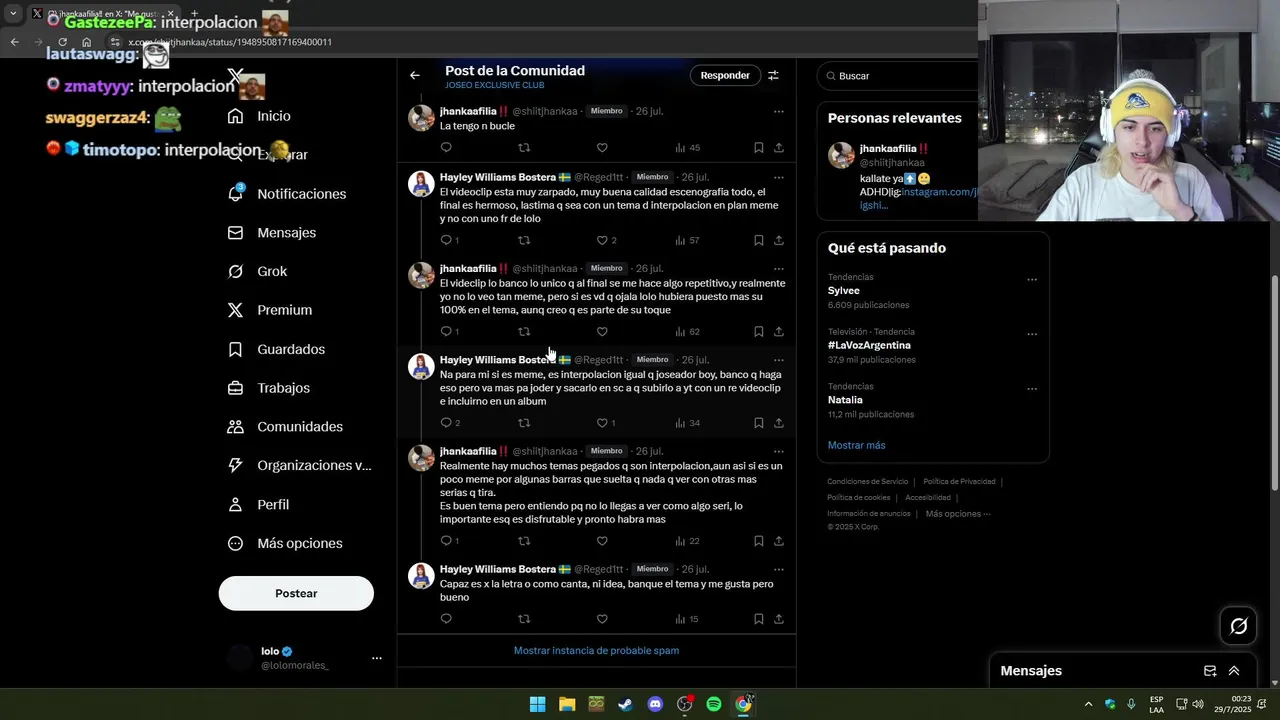Expand Más opciones in the sidebar
This screenshot has width=1280, height=720.
tap(285, 543)
